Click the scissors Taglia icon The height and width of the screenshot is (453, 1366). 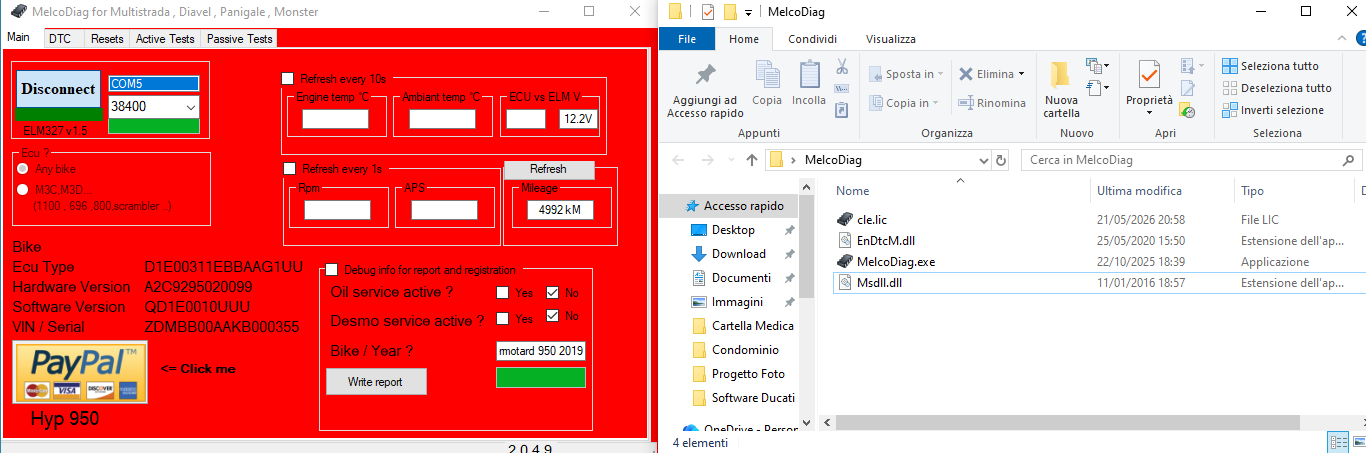841,68
